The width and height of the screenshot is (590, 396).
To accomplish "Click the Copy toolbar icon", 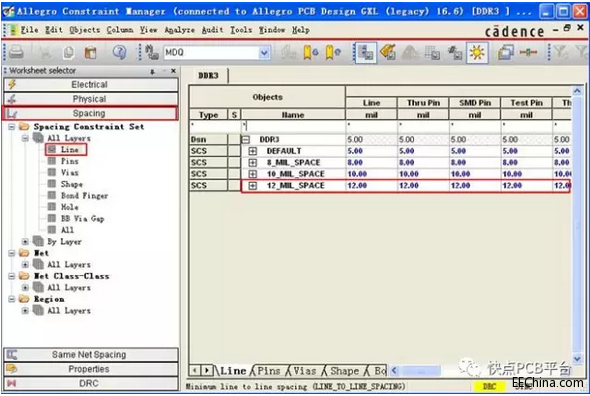I will pos(68,52).
